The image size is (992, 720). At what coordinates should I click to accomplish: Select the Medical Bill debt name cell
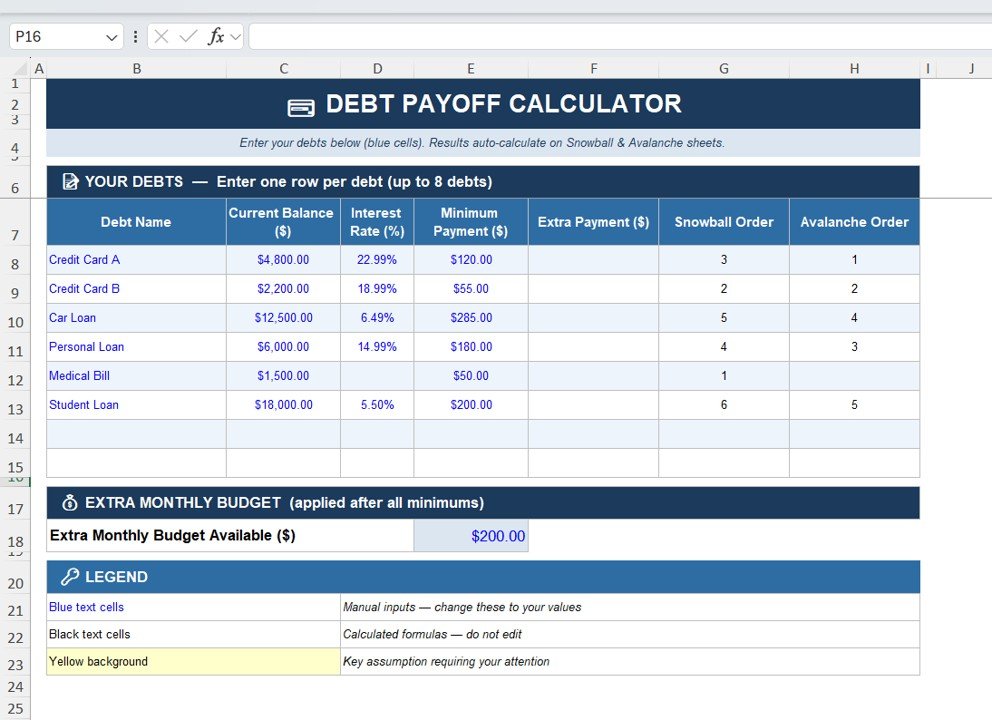tap(136, 376)
